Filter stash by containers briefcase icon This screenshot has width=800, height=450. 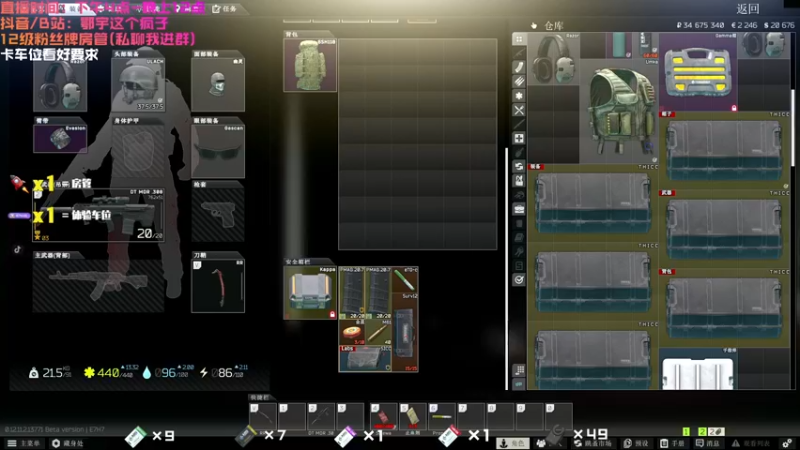519,209
